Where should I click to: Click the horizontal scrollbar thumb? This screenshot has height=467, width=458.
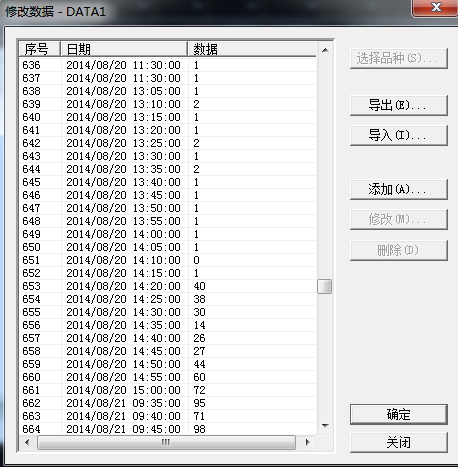pyautogui.click(x=166, y=443)
